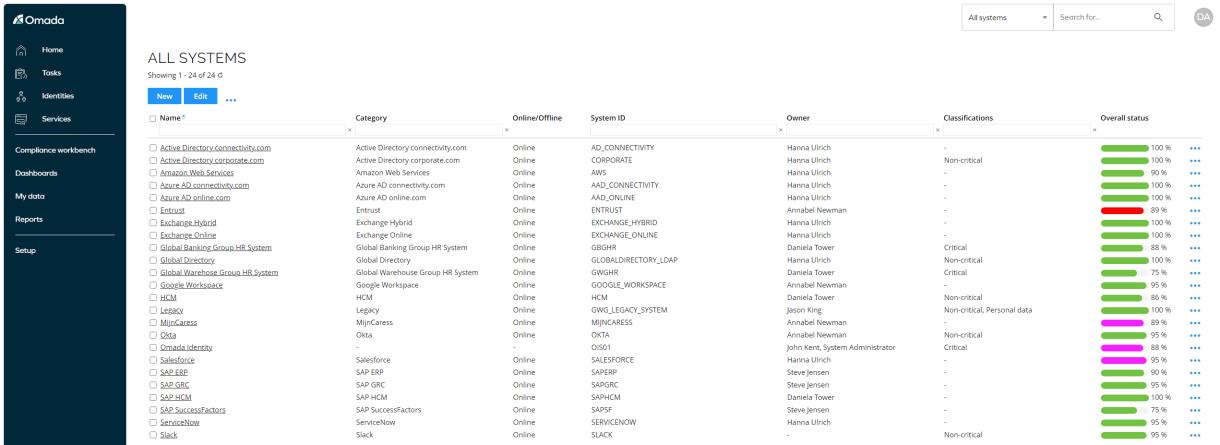Select Home in the navigation
This screenshot has height=445, width=1220.
(52, 50)
